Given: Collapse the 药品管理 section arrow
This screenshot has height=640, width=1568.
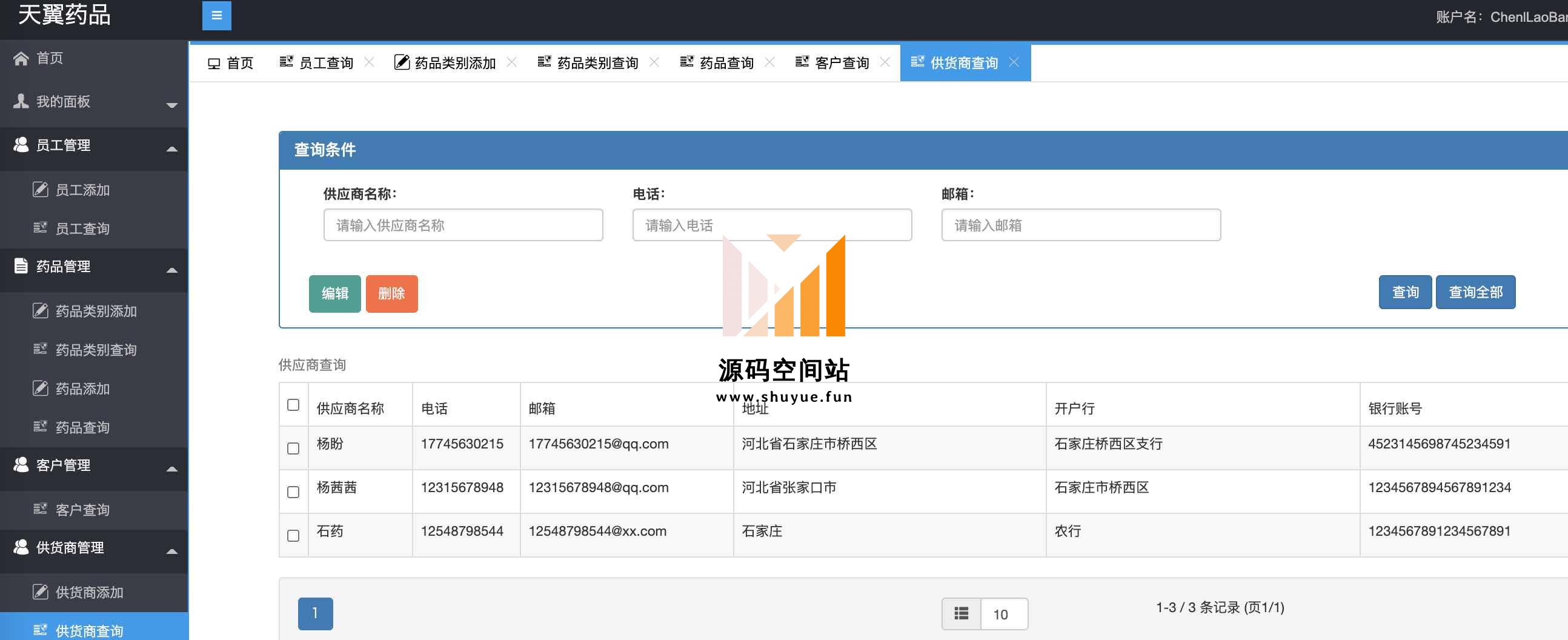Looking at the screenshot, I should (x=172, y=270).
